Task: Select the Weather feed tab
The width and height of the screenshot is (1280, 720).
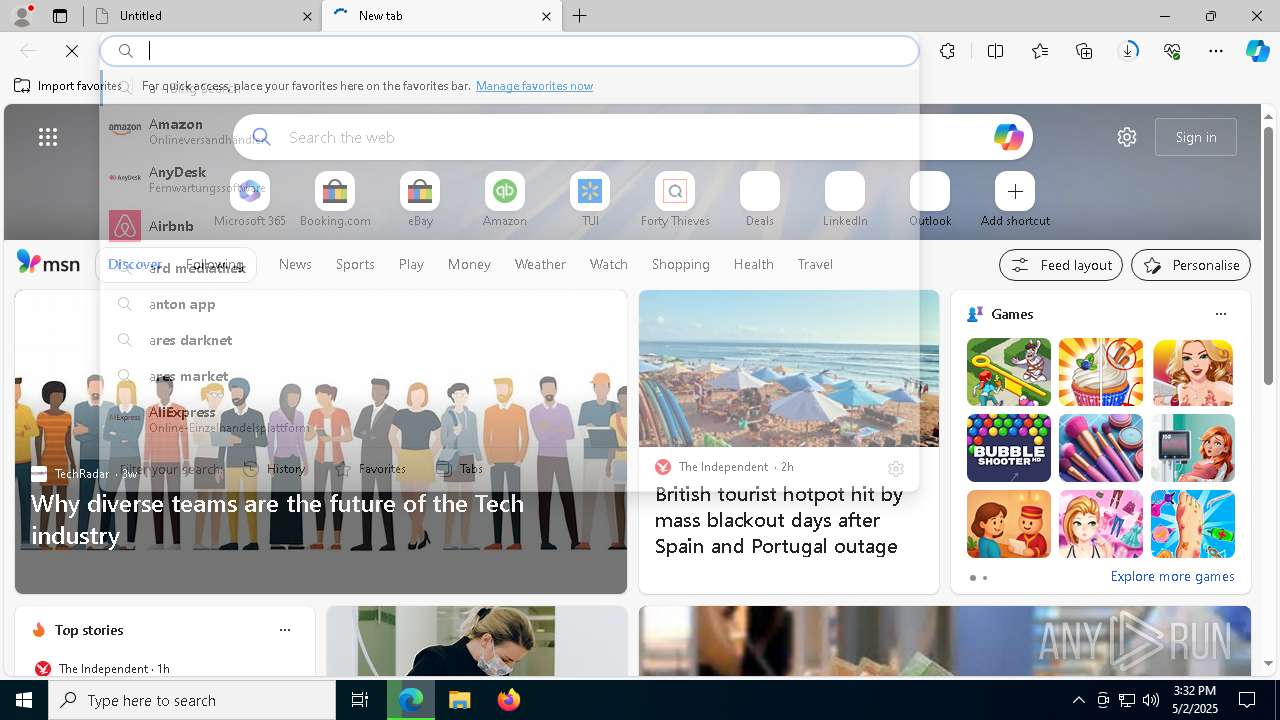Action: click(540, 264)
